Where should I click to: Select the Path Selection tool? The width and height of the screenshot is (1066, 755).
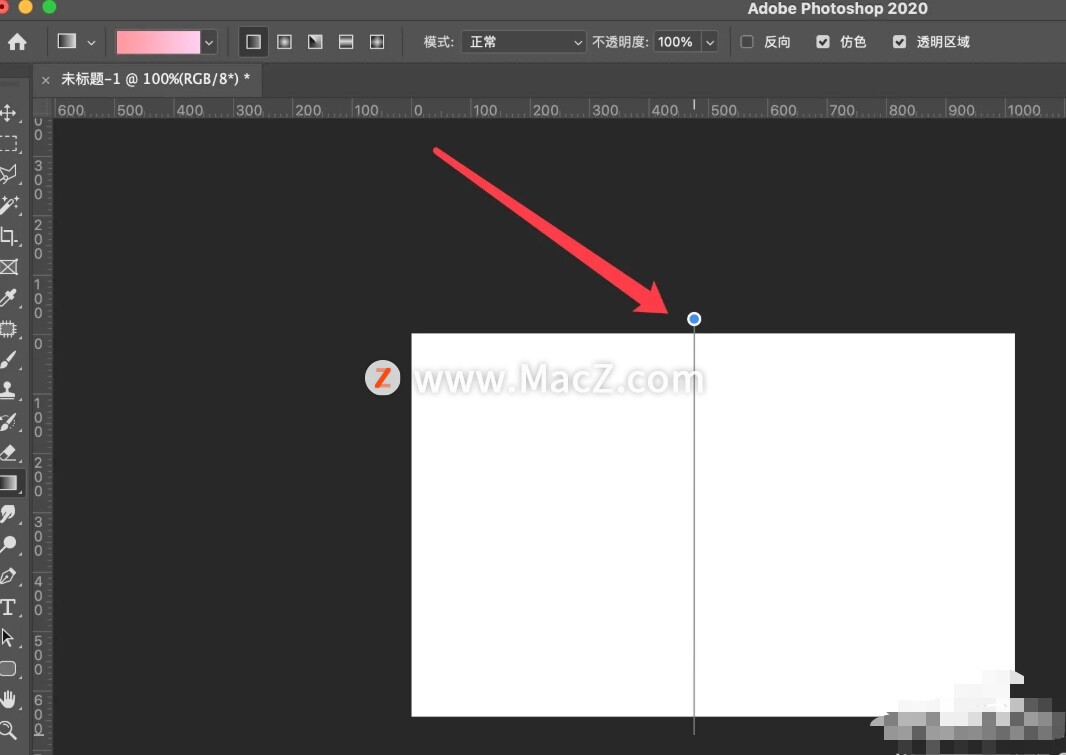click(9, 637)
